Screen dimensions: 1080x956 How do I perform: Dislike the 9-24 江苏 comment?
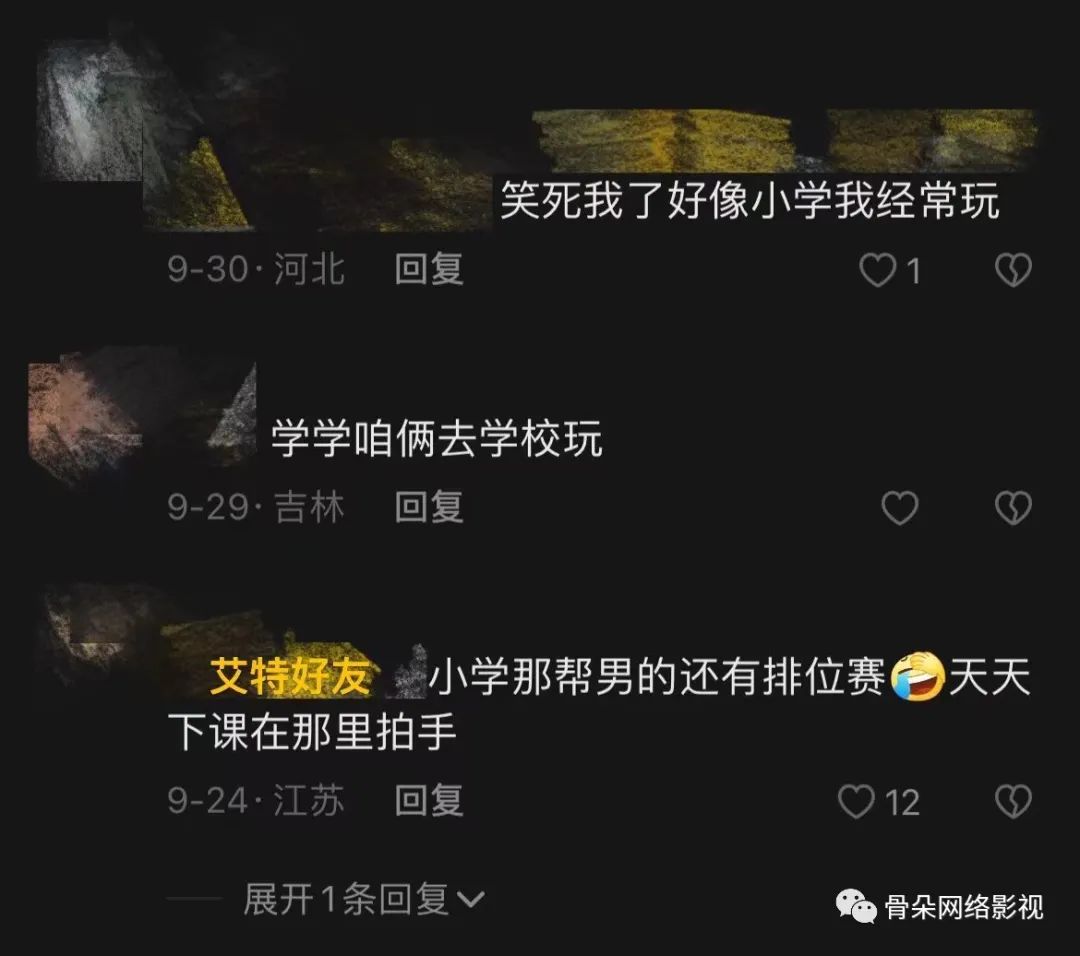coord(1012,802)
